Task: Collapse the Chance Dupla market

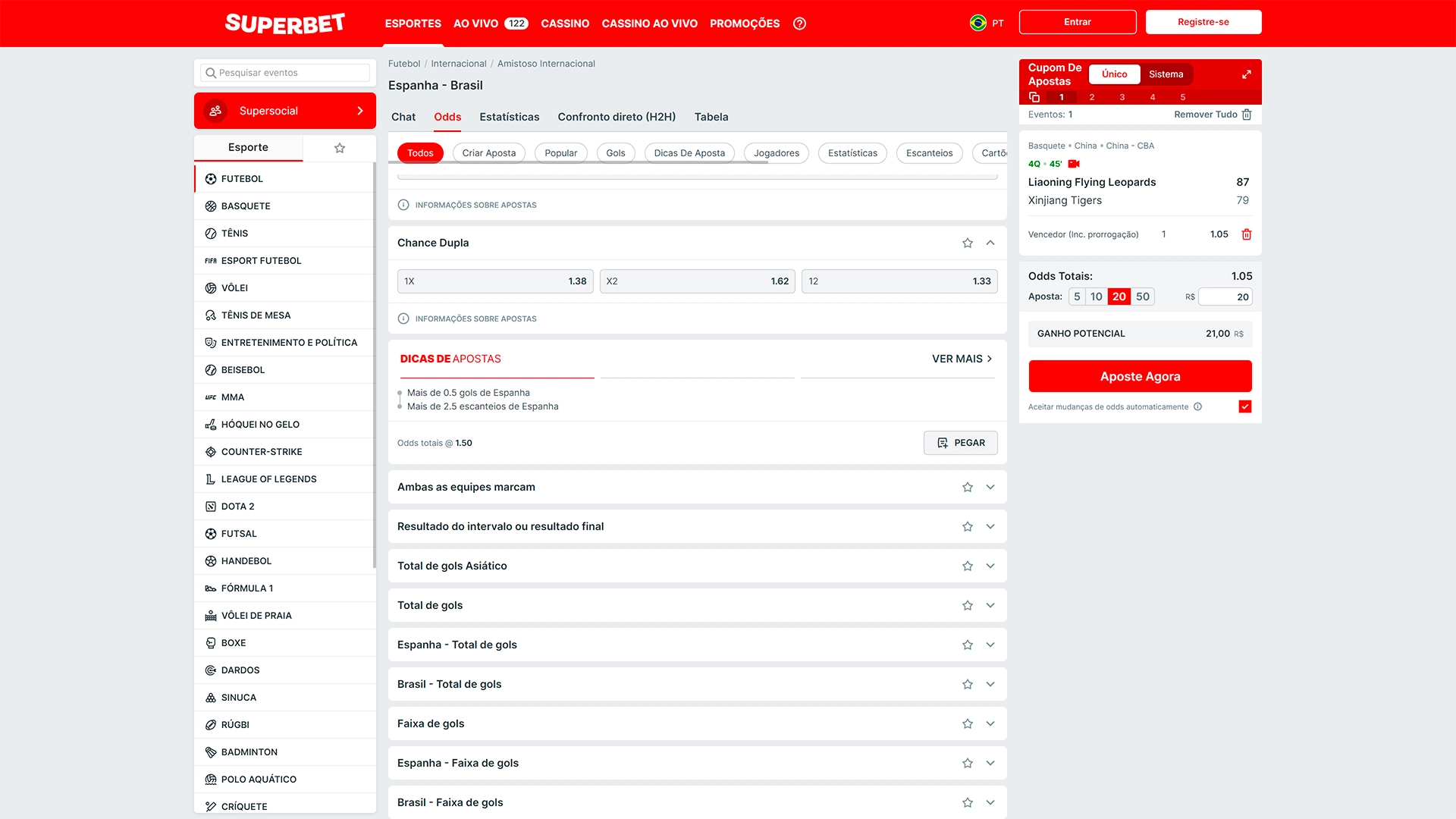Action: click(990, 243)
